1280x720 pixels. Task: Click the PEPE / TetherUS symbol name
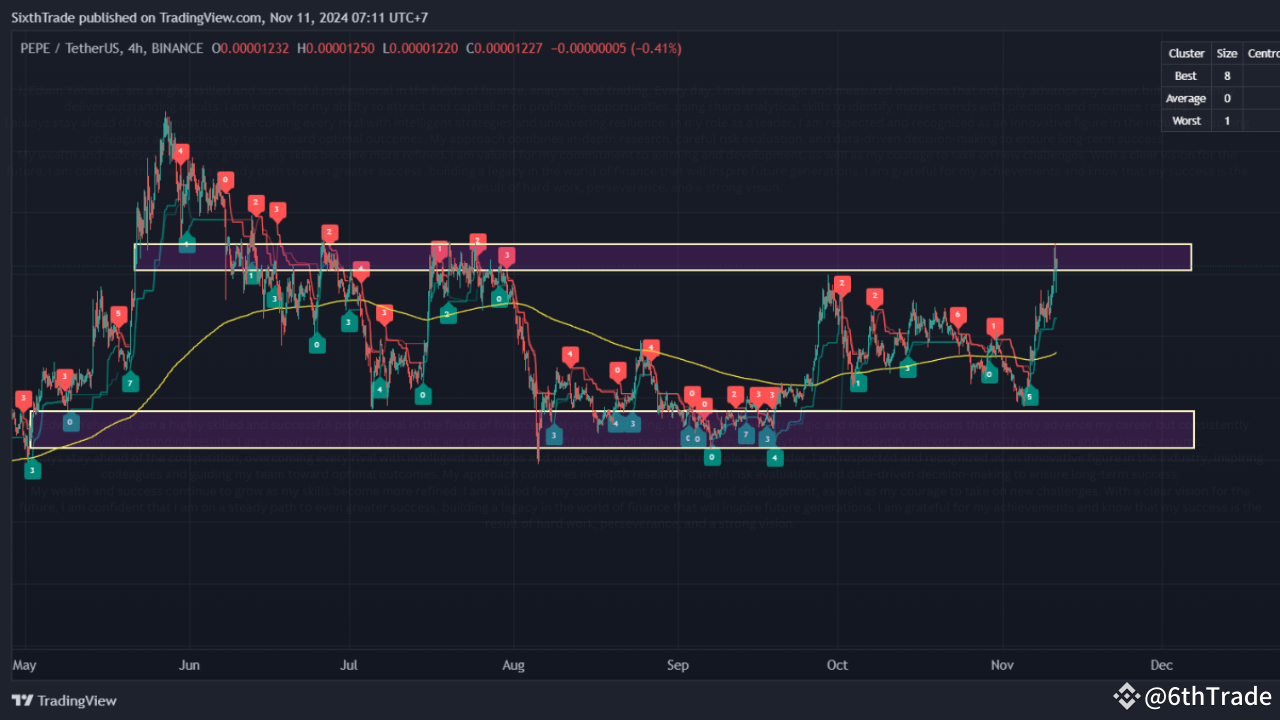point(58,47)
